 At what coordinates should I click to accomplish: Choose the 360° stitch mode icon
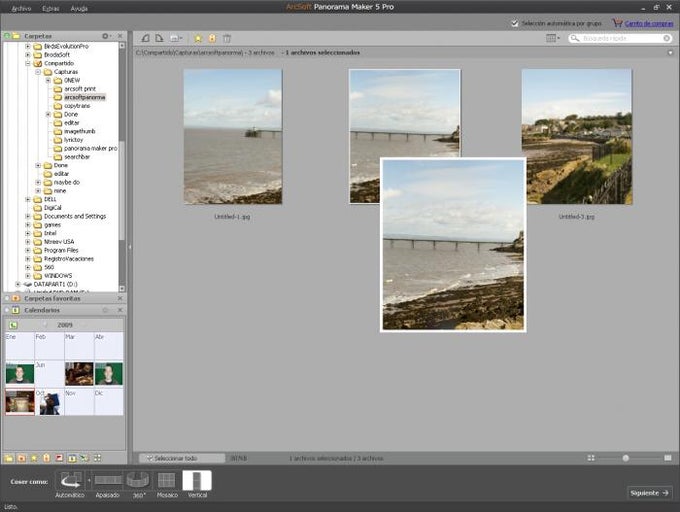tap(138, 480)
